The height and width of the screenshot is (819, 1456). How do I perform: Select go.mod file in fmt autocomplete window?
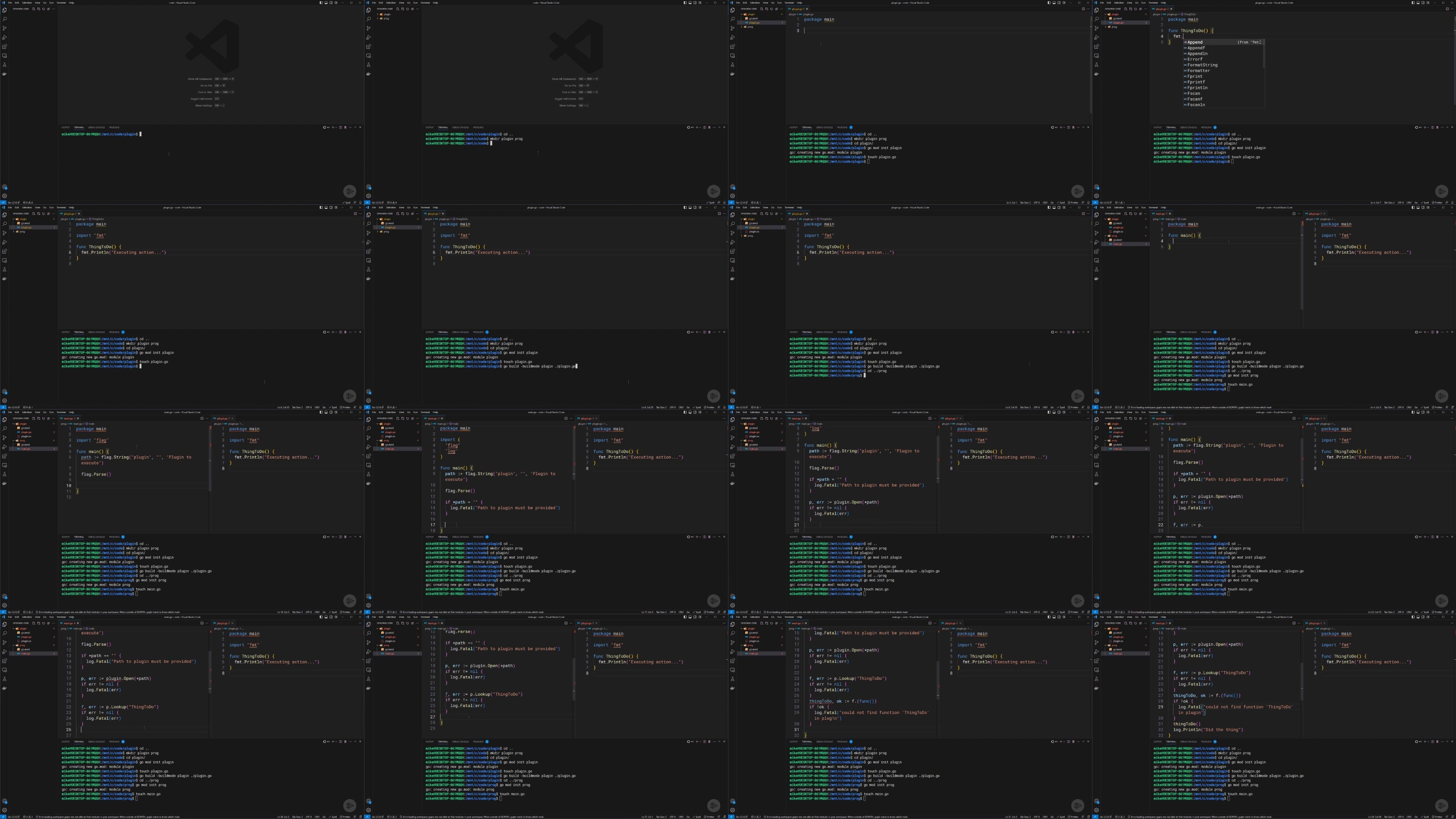(x=1125, y=19)
